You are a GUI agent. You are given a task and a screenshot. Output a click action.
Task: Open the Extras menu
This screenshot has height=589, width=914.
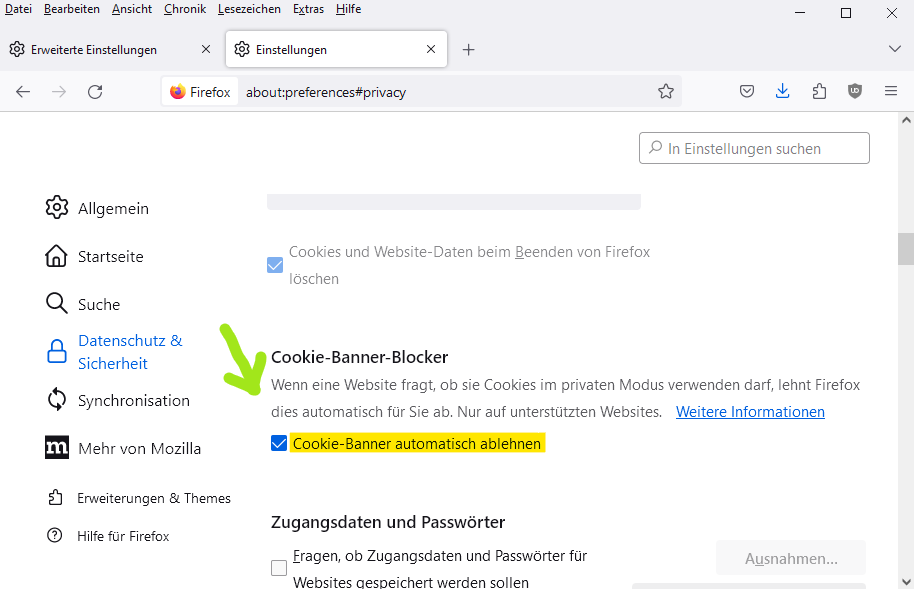coord(309,9)
